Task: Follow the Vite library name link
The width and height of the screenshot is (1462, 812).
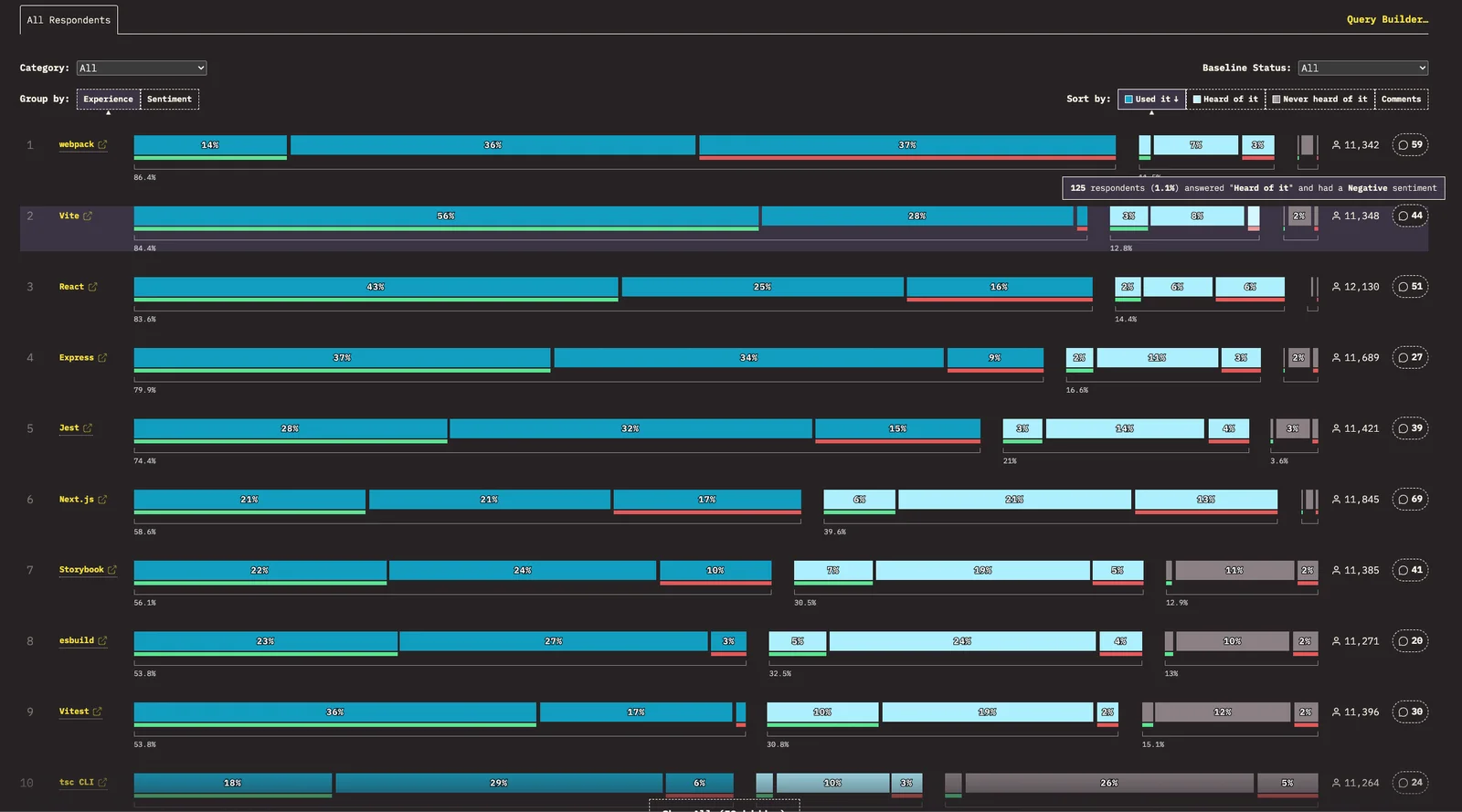Action: click(69, 216)
